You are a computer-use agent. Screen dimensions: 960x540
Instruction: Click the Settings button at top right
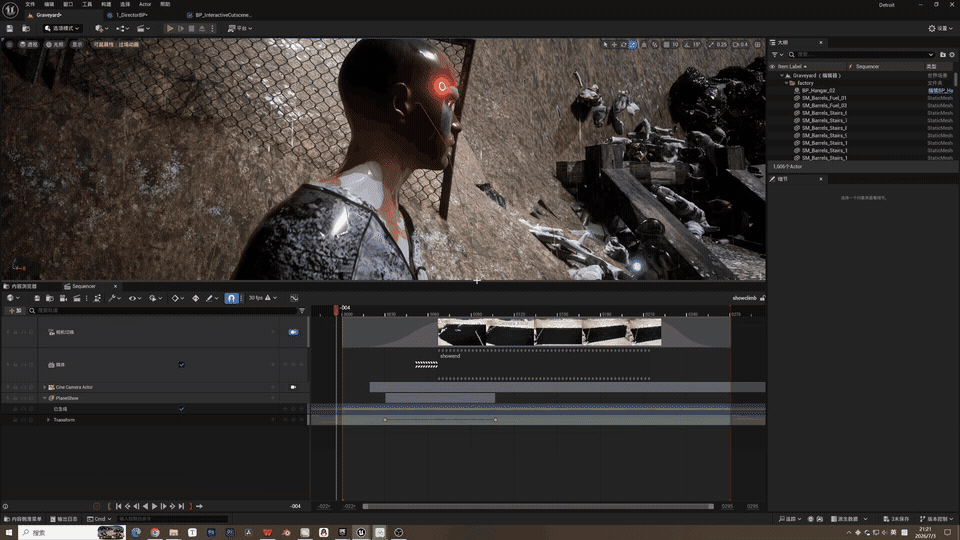tap(940, 28)
